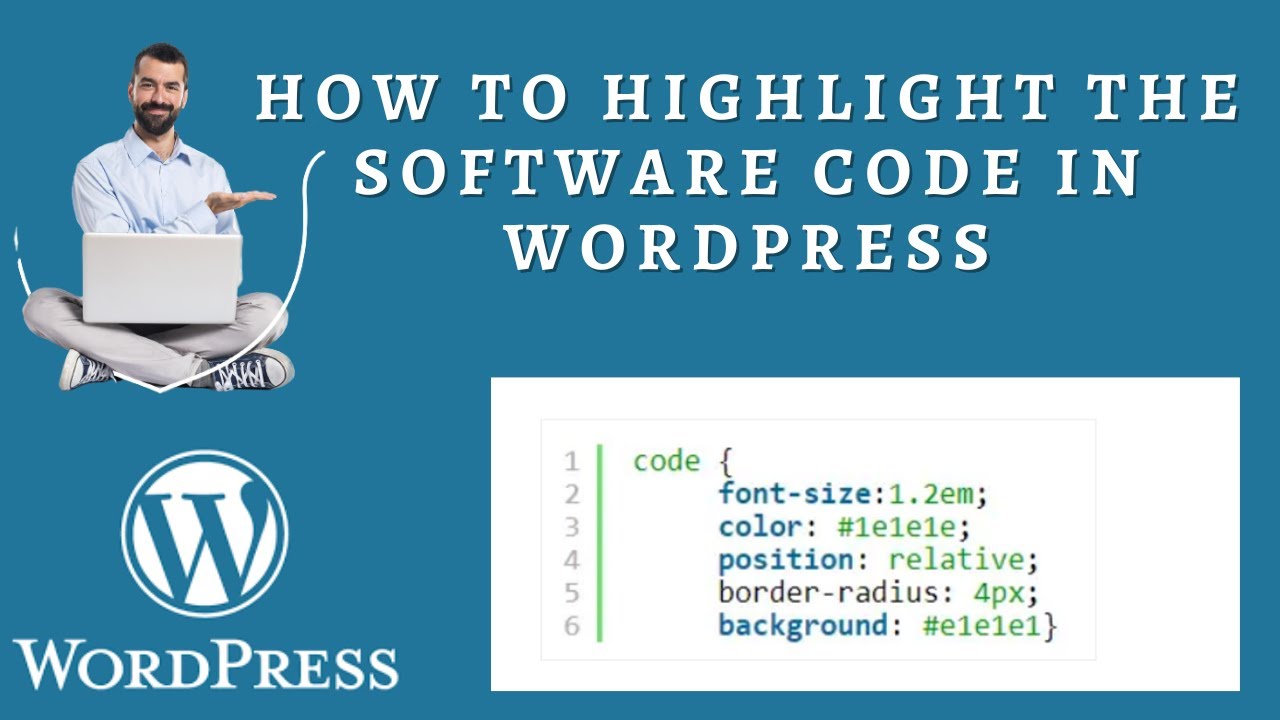
Task: Click the WORDPRESS line of the heading
Action: 750,243
